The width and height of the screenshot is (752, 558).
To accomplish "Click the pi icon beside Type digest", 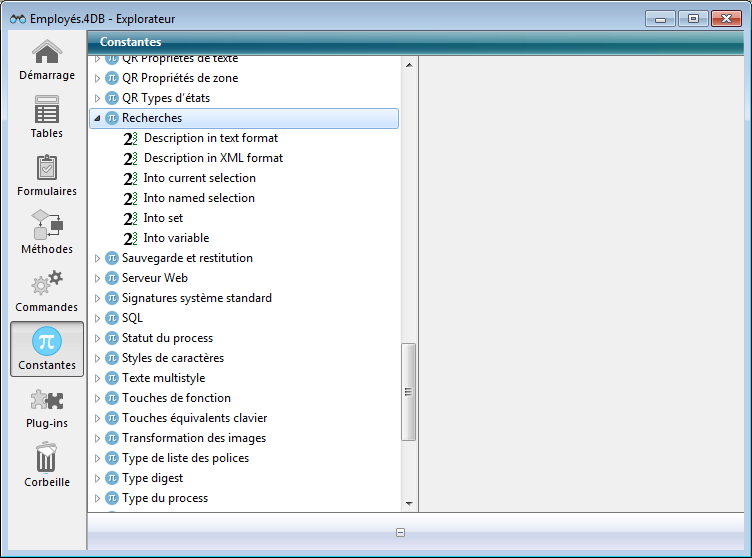I will click(112, 478).
